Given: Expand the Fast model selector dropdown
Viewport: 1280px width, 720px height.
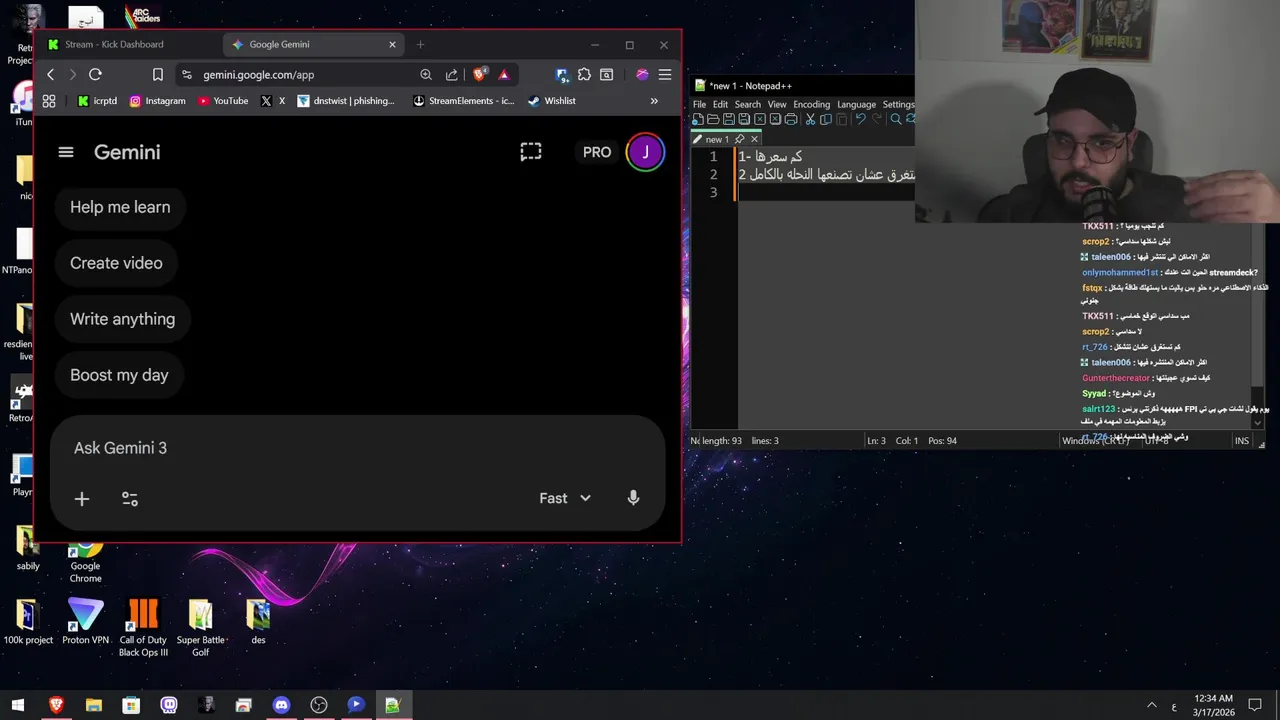Looking at the screenshot, I should coord(565,498).
